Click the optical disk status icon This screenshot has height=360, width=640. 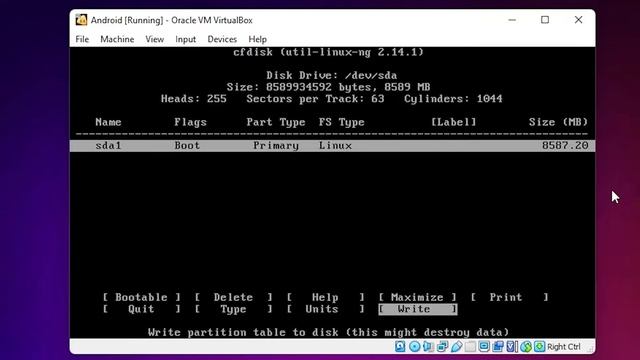(x=414, y=347)
